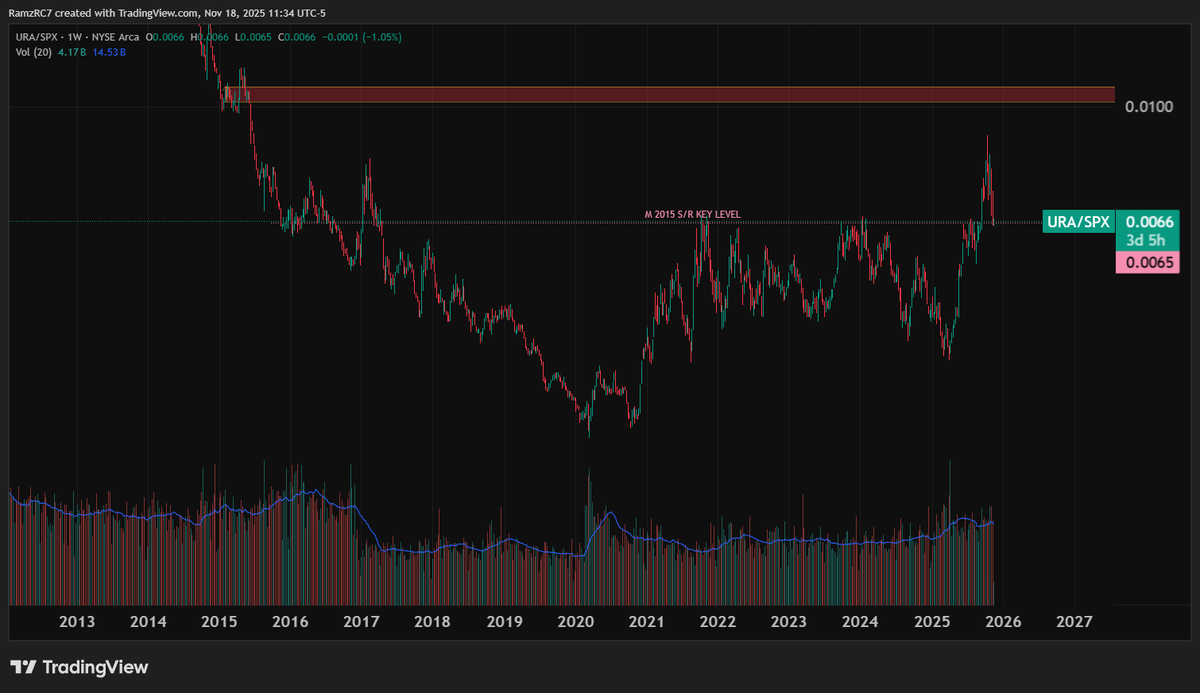Click the 2022 label on the time axis
Image resolution: width=1200 pixels, height=693 pixels.
717,621
